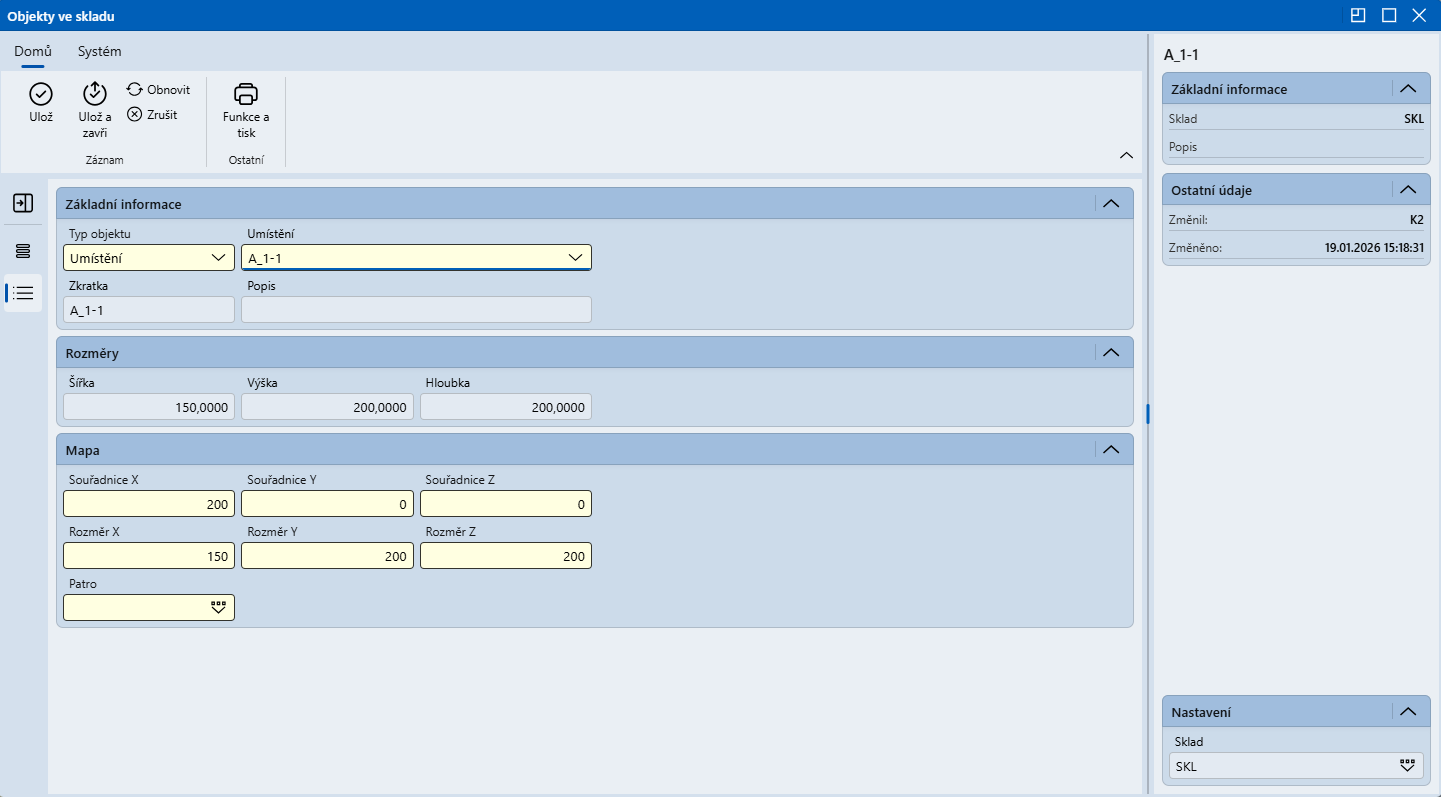Click the A_1-1 heading in right panel

pos(1181,54)
